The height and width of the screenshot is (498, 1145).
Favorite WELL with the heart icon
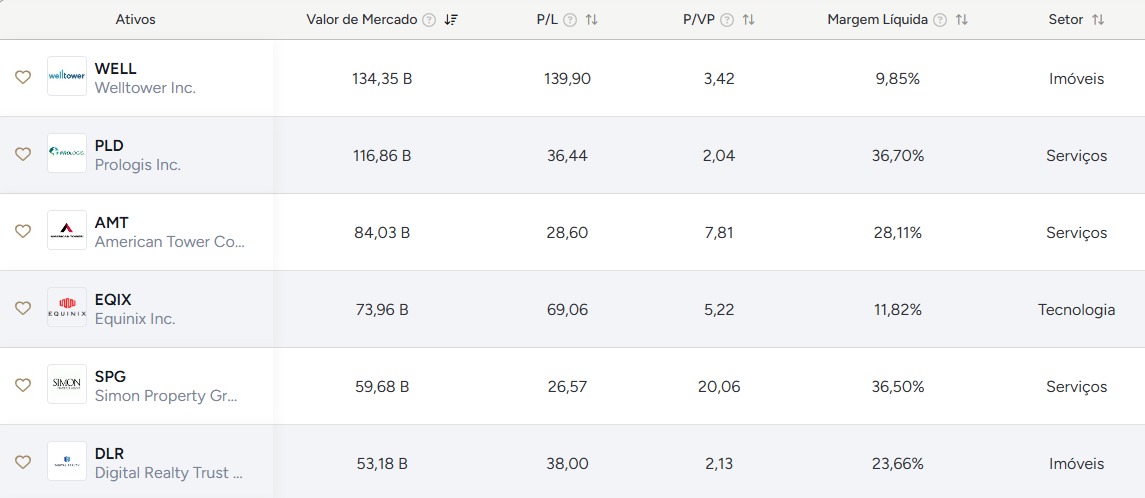(x=23, y=77)
